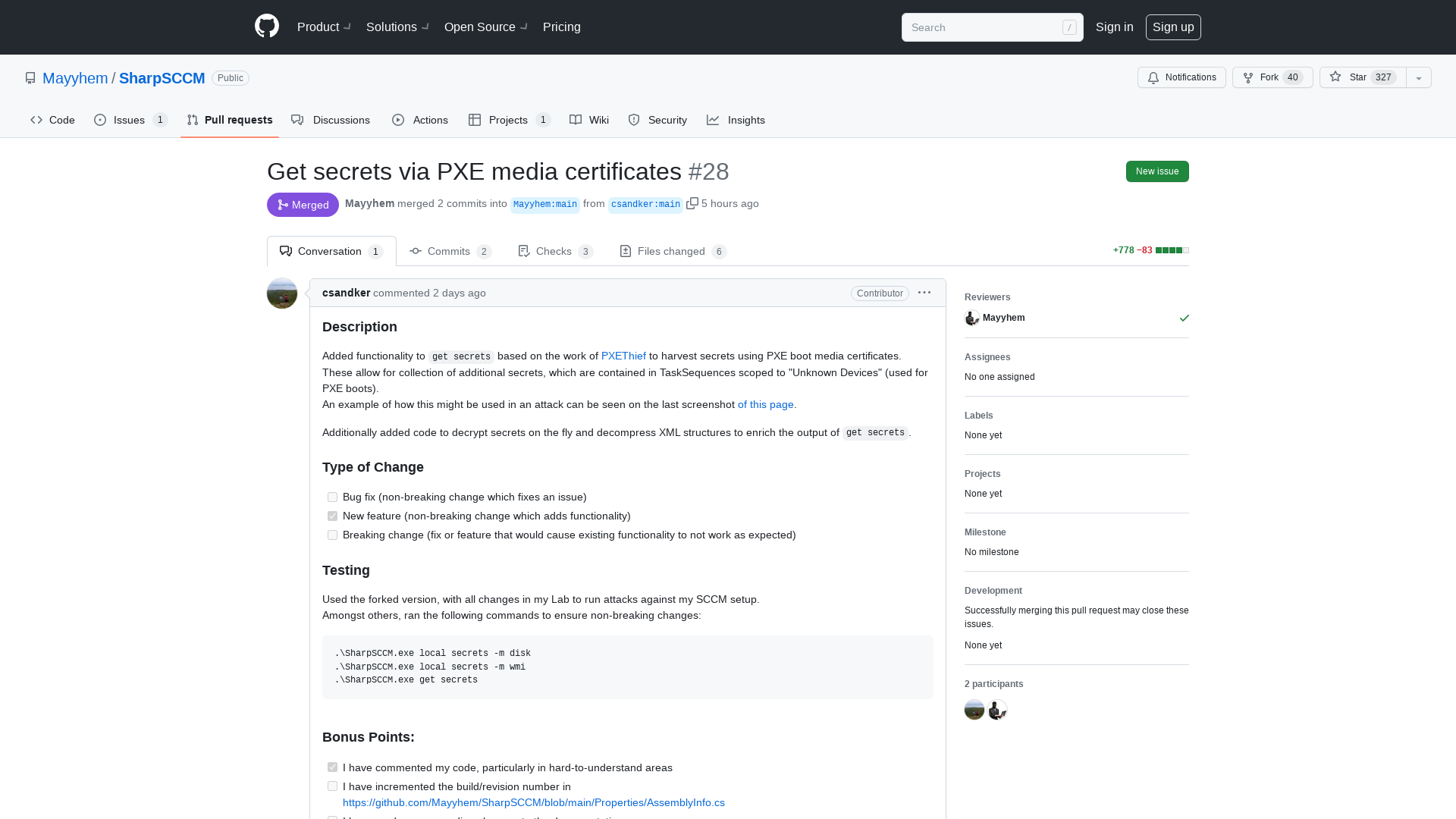Open the PXEThief link
This screenshot has width=1456, height=819.
[x=623, y=356]
